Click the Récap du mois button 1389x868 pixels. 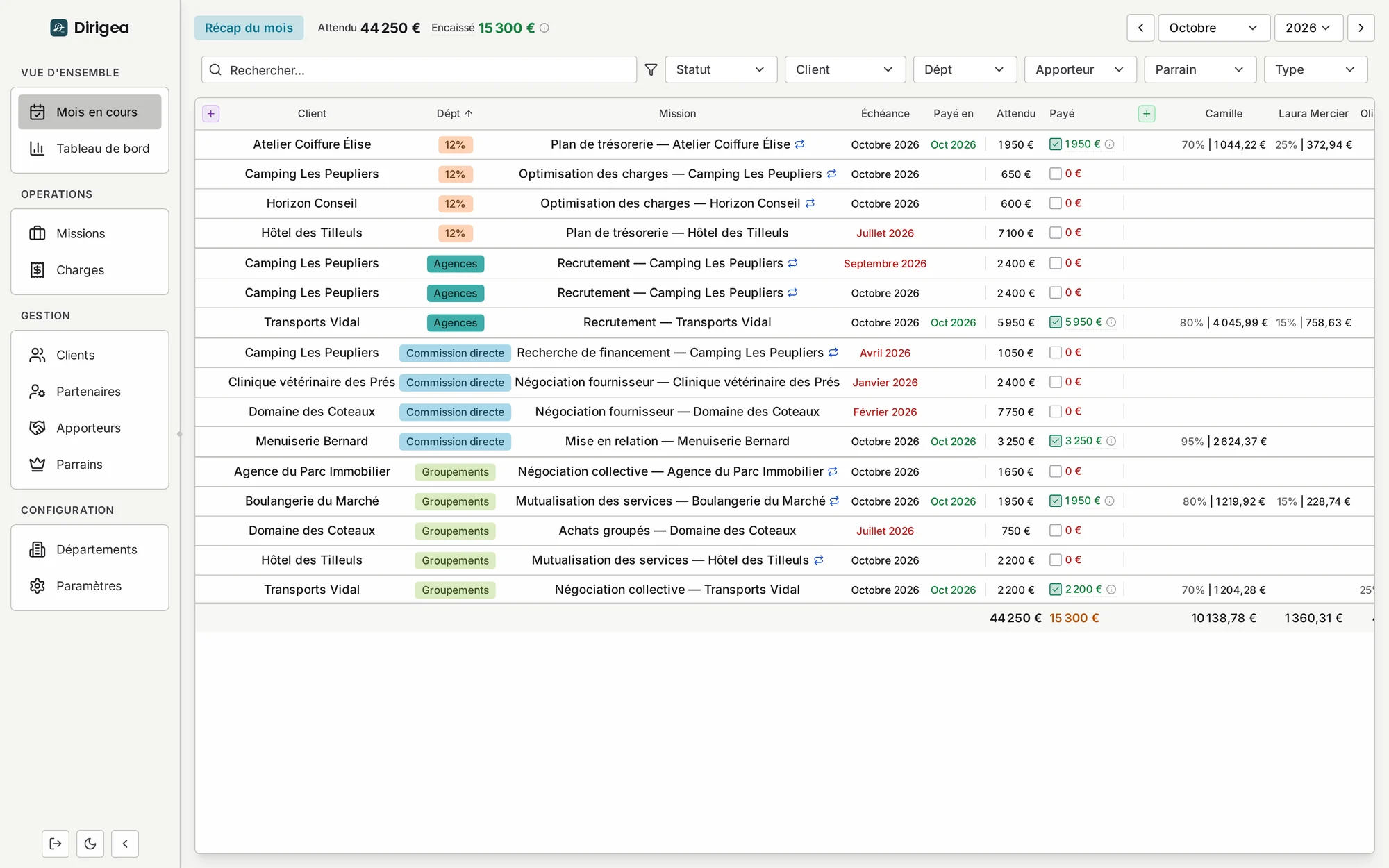(249, 28)
